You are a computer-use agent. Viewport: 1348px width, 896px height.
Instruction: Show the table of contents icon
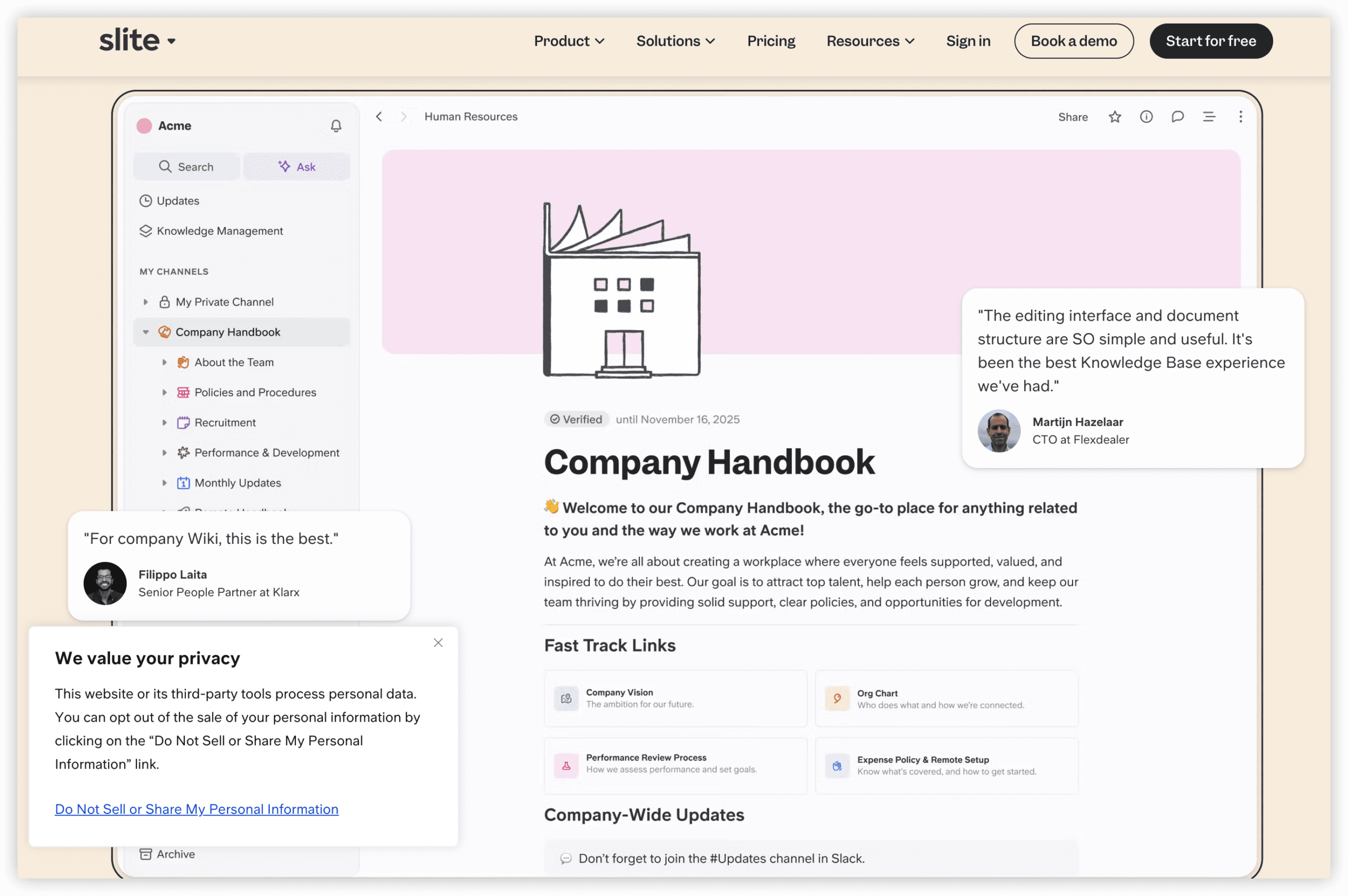tap(1208, 117)
